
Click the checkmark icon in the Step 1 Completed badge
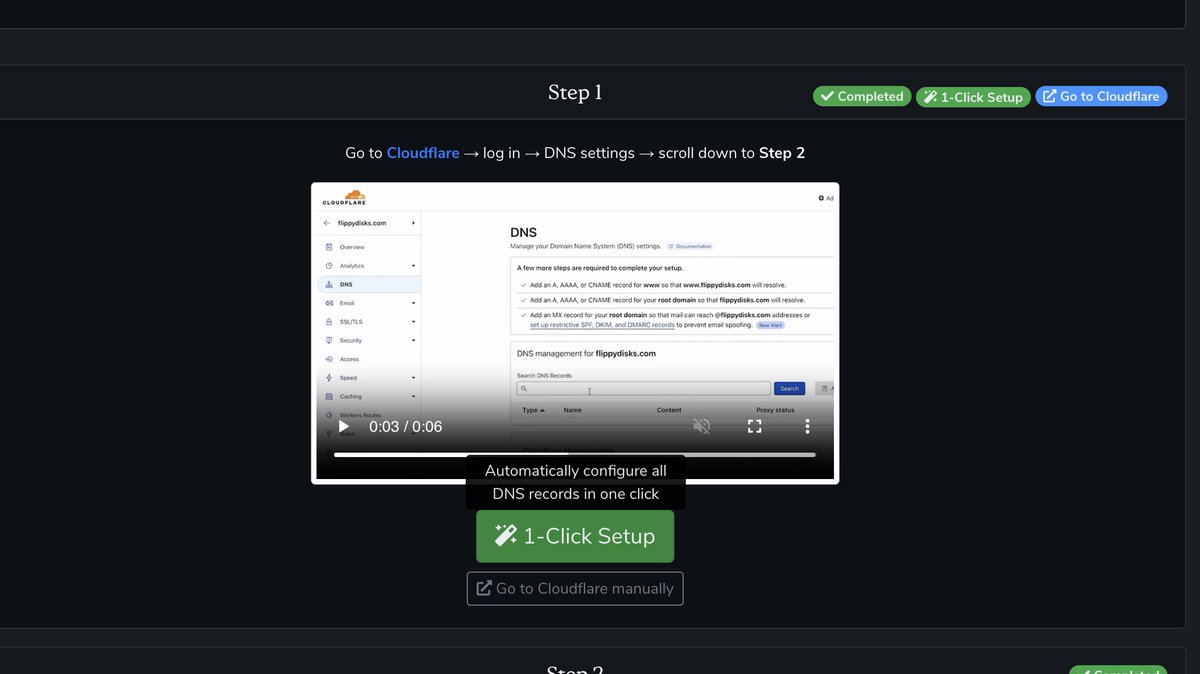827,96
